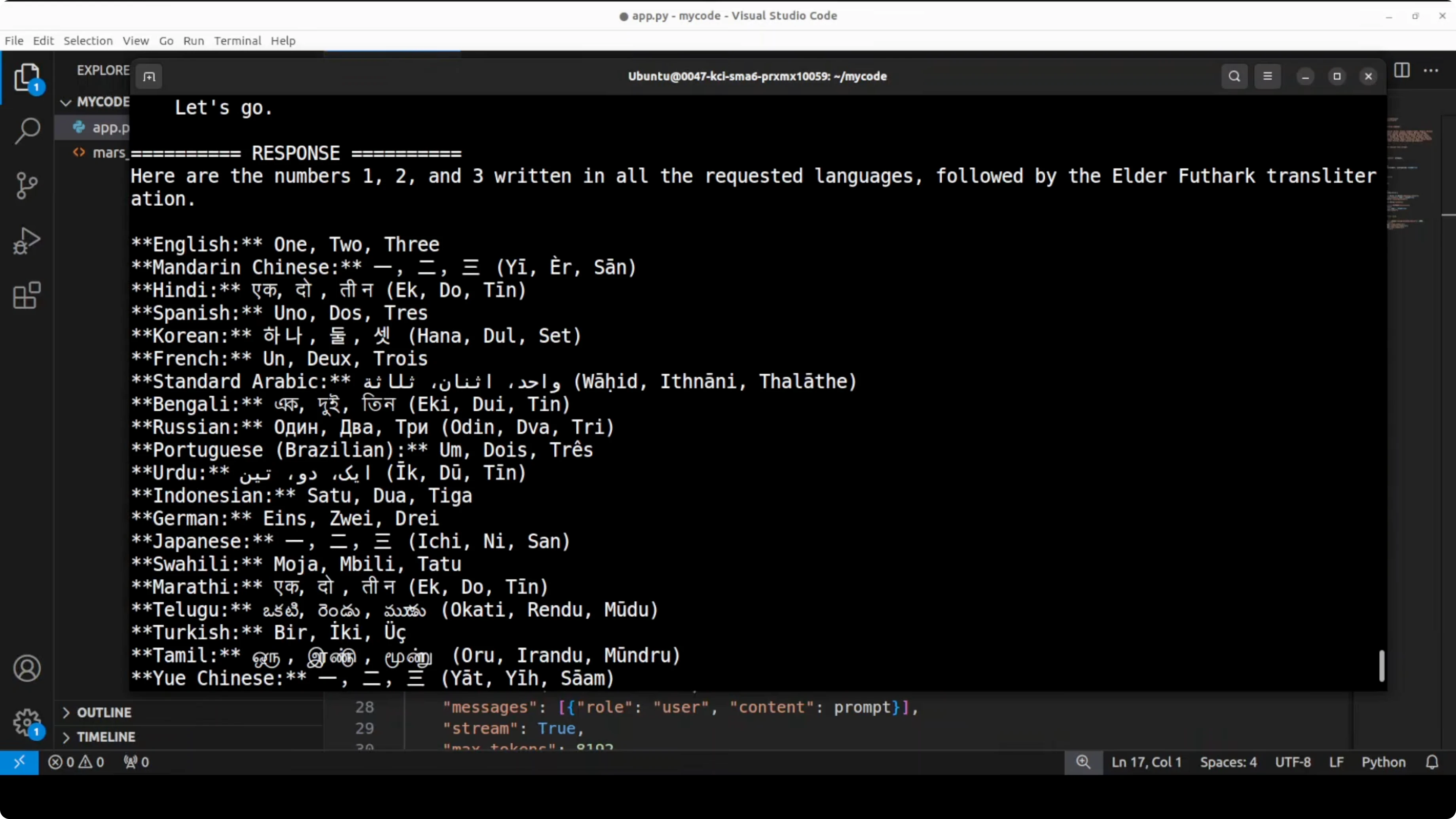Open the Terminal menu
Viewport: 1456px width, 819px height.
pos(237,41)
